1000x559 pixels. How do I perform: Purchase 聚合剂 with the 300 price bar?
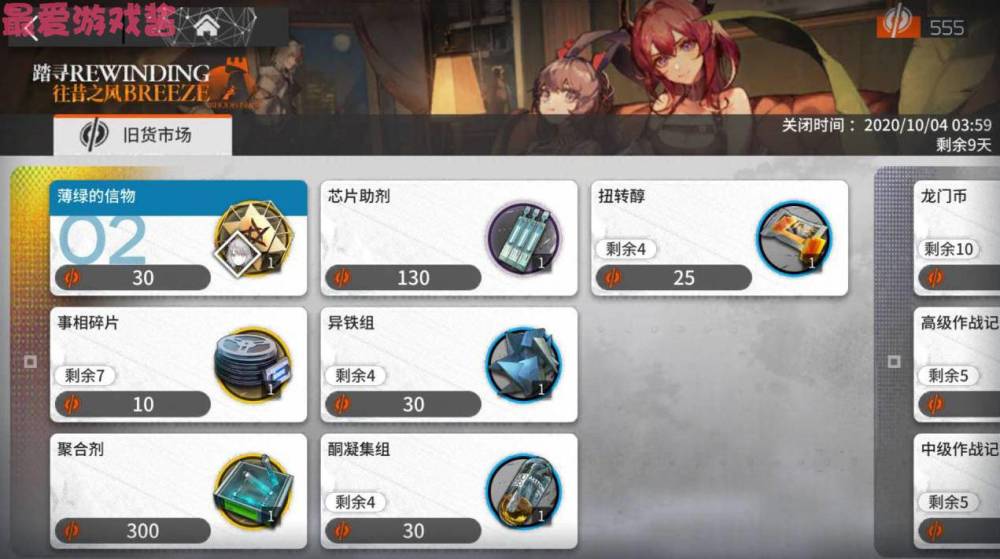[x=133, y=530]
